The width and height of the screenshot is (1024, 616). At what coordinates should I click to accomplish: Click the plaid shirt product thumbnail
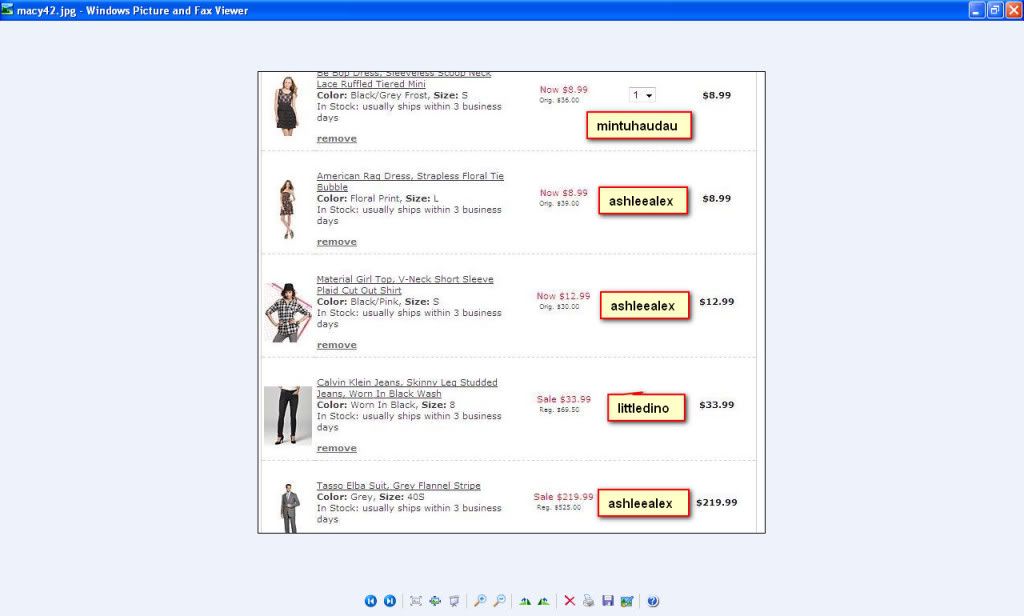[287, 311]
